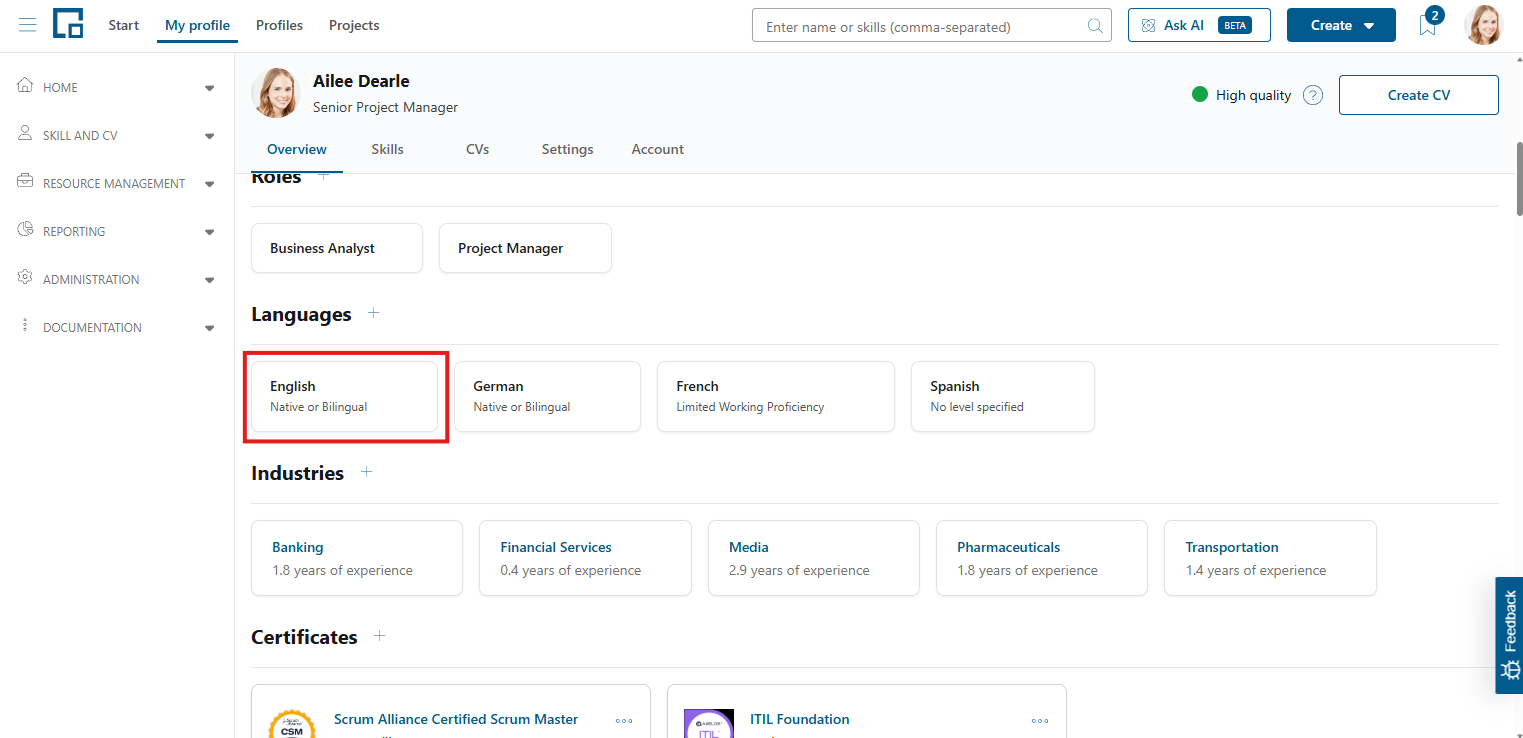Switch to the Settings tab

coord(567,149)
